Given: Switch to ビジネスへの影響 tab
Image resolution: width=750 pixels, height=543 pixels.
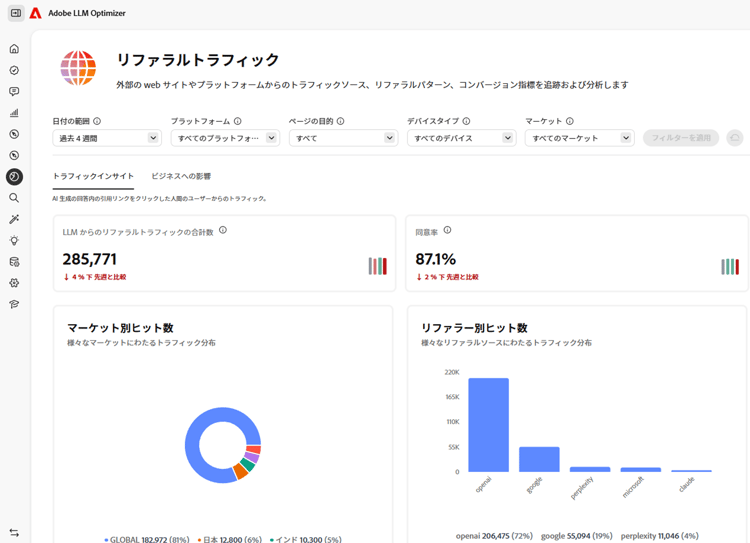Looking at the screenshot, I should (181, 176).
